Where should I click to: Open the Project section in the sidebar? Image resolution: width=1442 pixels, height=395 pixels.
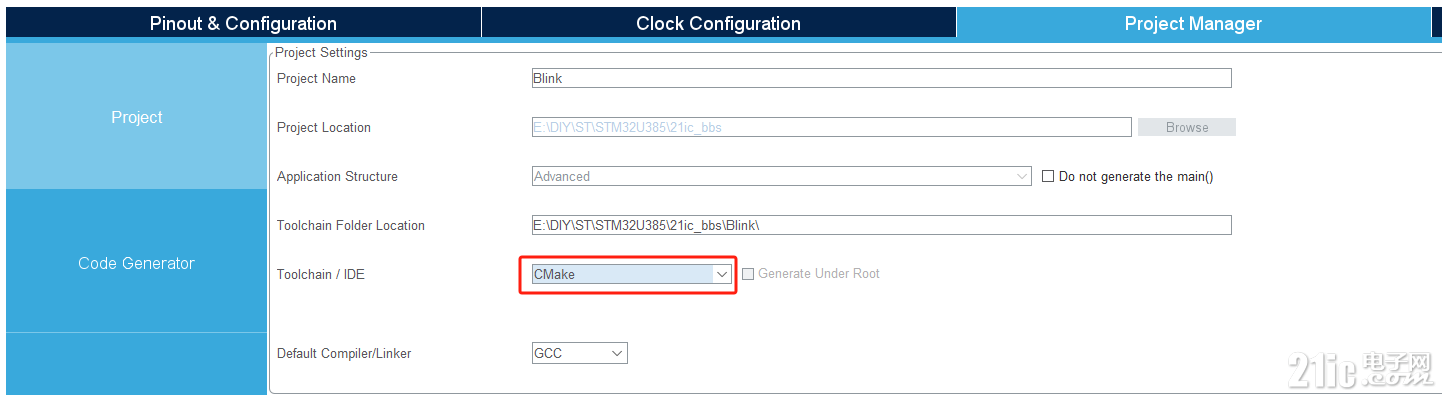tap(136, 117)
